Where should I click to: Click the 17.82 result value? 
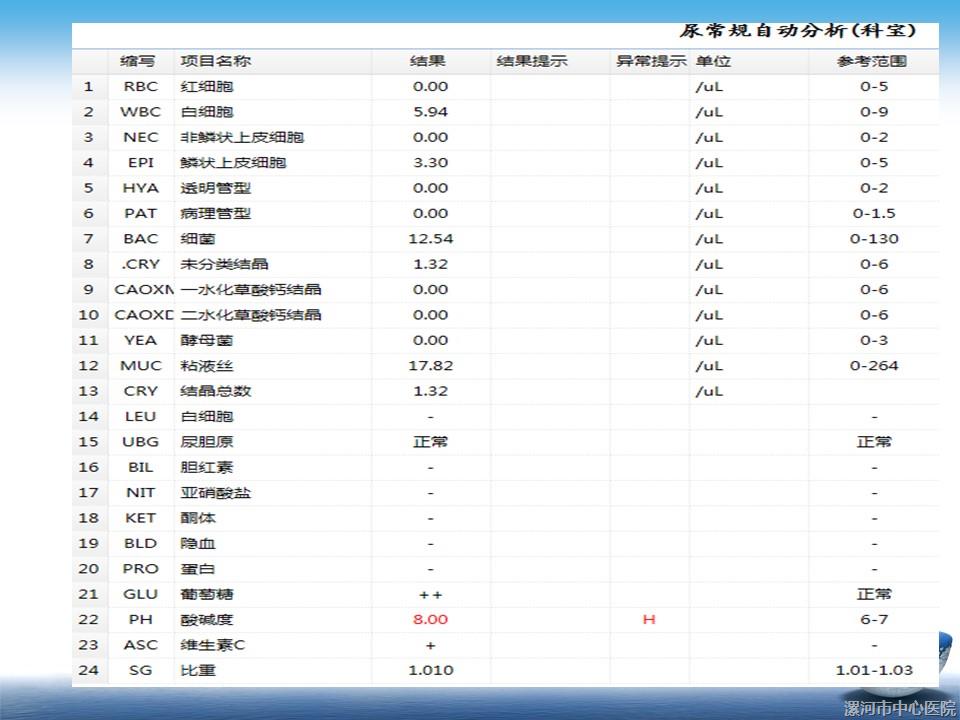[x=430, y=366]
